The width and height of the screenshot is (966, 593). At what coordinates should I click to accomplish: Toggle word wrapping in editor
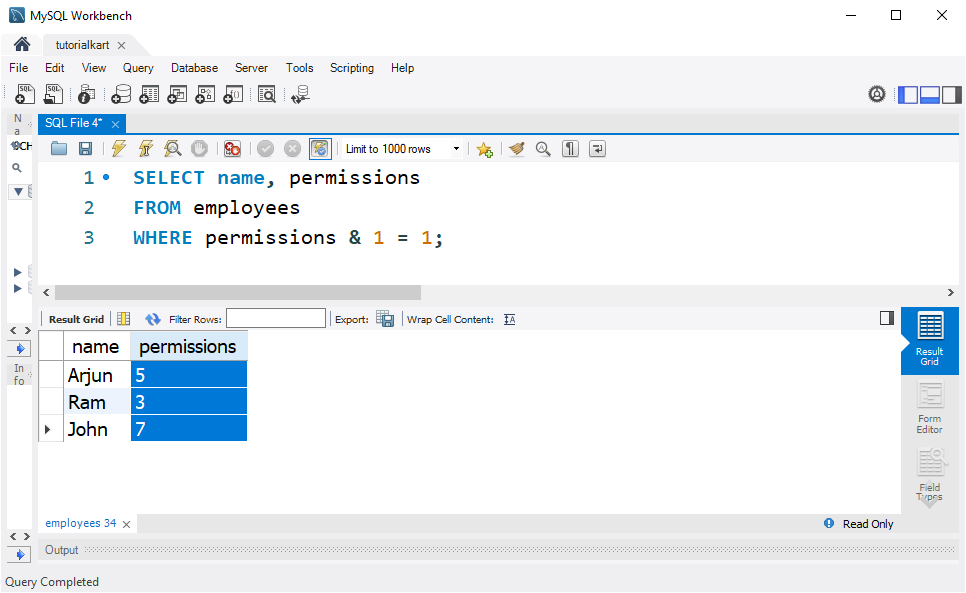[x=598, y=148]
